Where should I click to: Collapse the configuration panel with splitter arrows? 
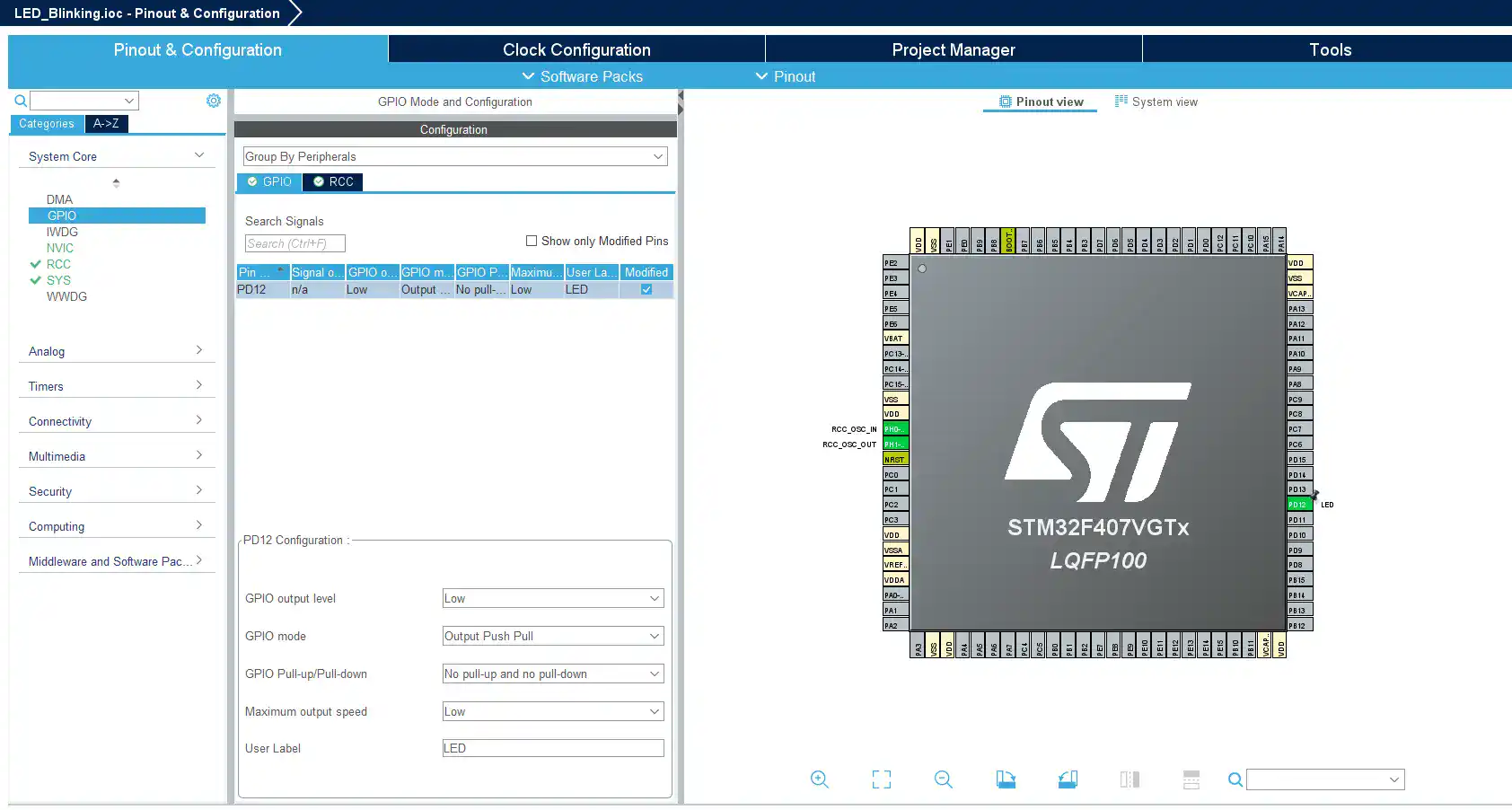pyautogui.click(x=681, y=102)
